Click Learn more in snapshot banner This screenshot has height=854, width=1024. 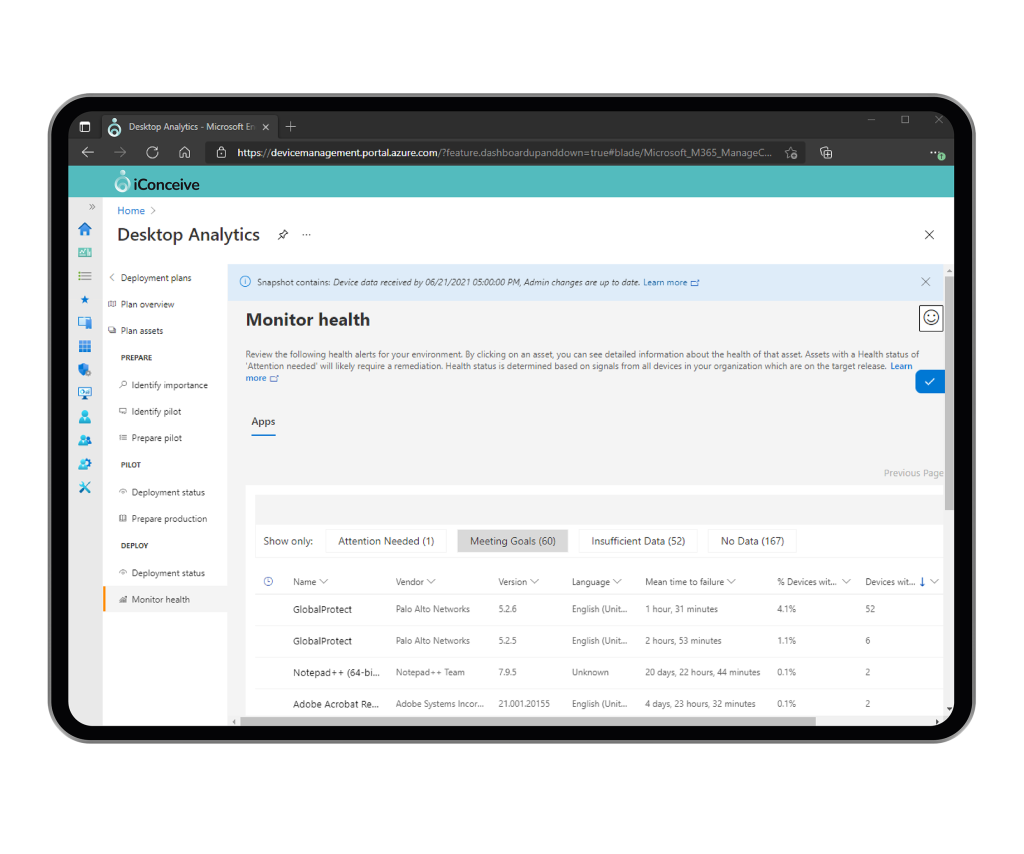[x=666, y=283]
